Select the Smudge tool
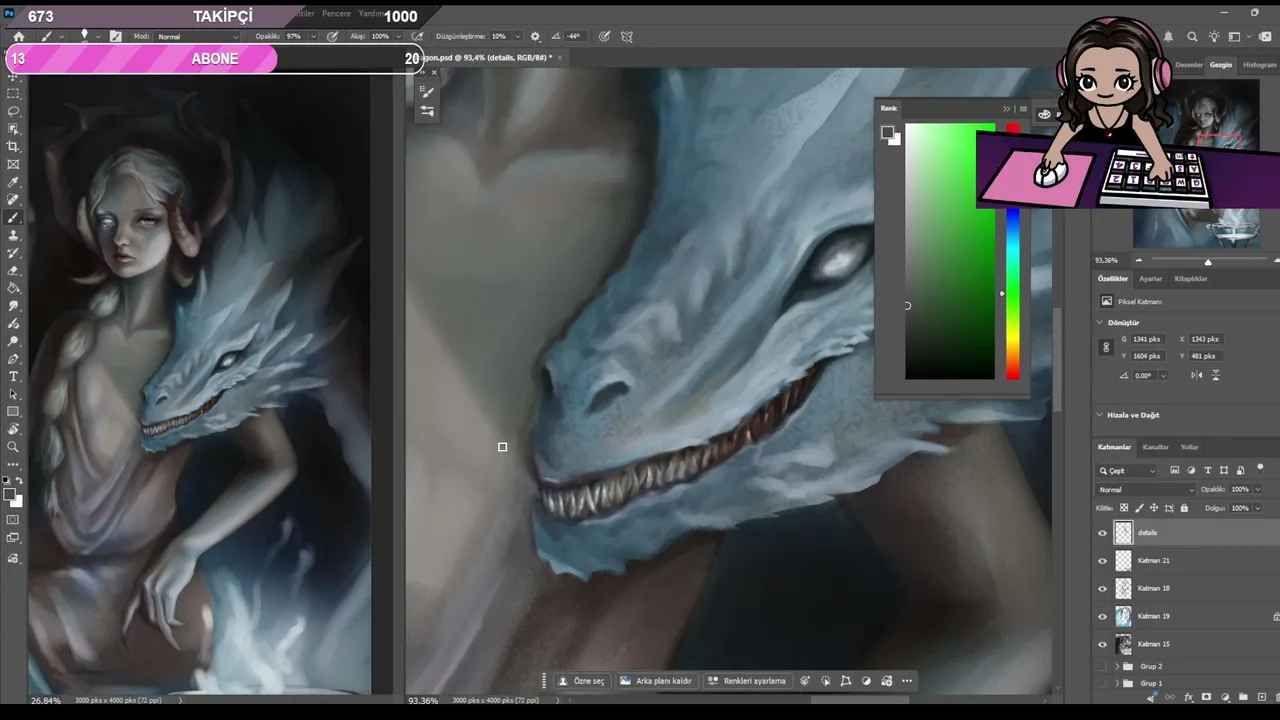1280x720 pixels. click(13, 306)
